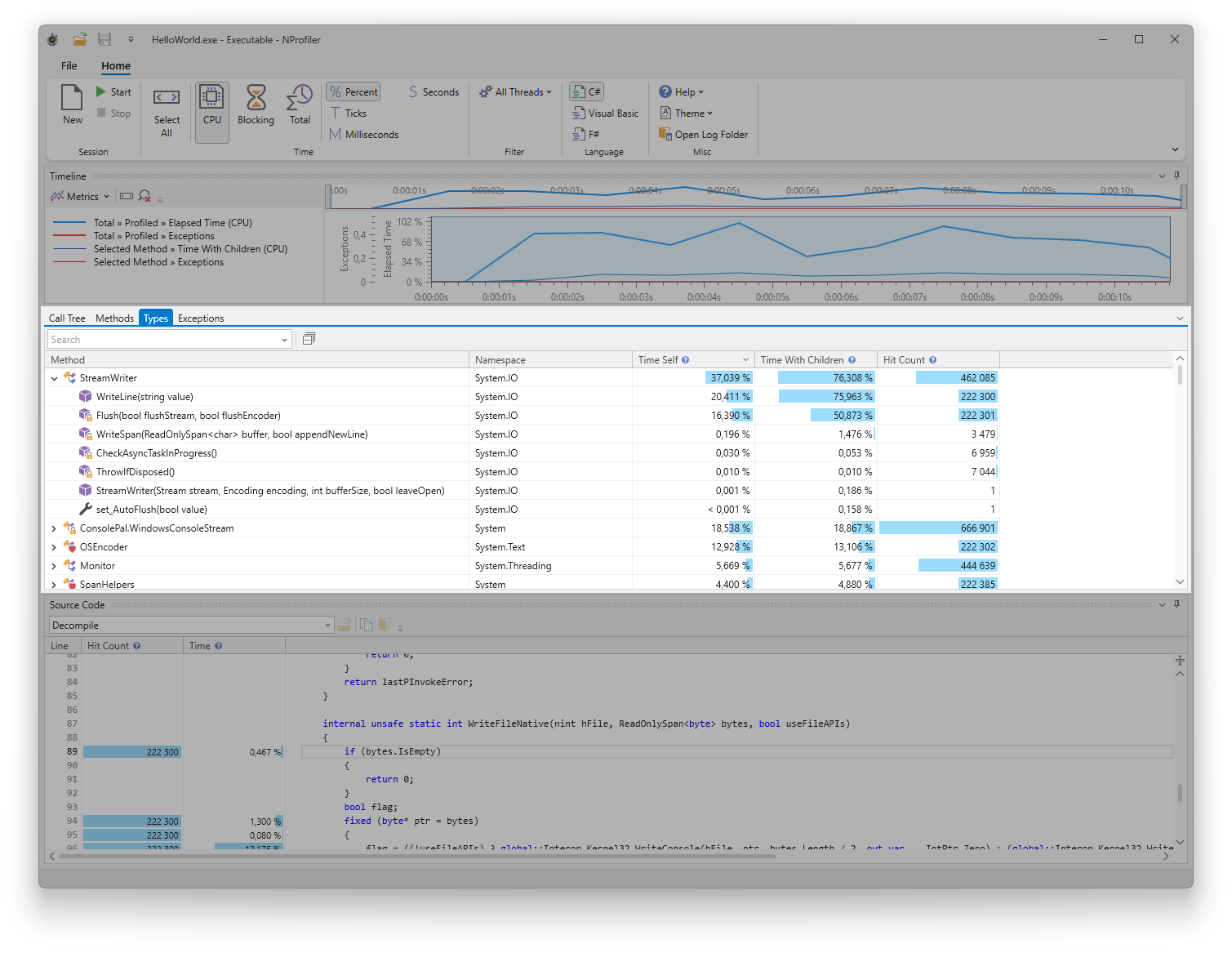
Task: Click the Search input field
Action: tap(163, 340)
